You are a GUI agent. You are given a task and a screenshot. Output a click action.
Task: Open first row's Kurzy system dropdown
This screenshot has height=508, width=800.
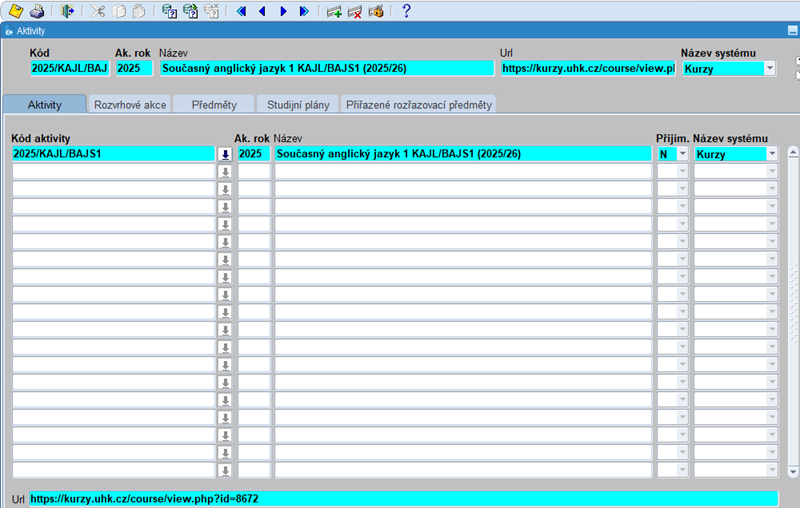(x=771, y=154)
